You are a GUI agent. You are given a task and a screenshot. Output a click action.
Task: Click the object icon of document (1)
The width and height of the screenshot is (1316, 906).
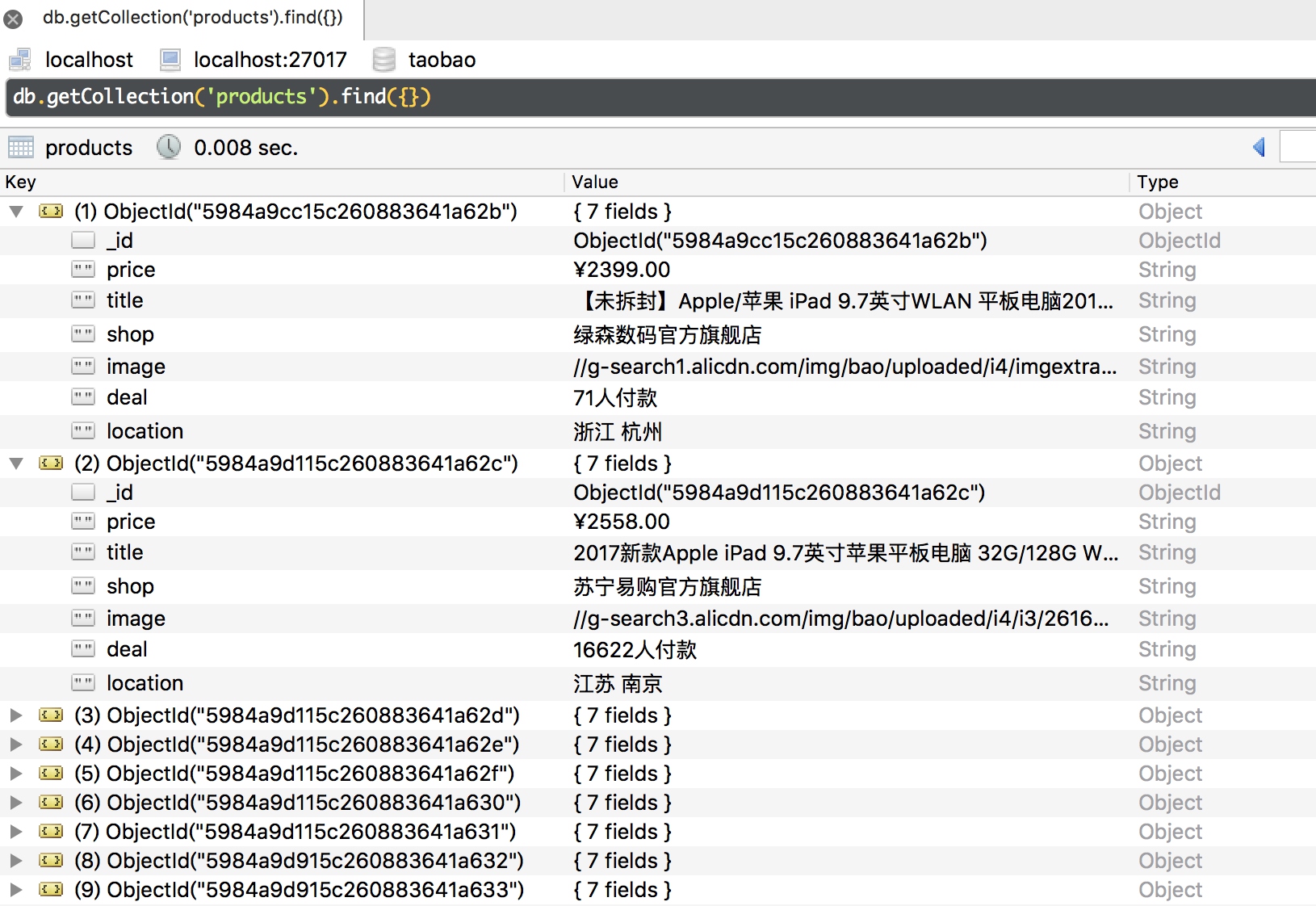[51, 212]
